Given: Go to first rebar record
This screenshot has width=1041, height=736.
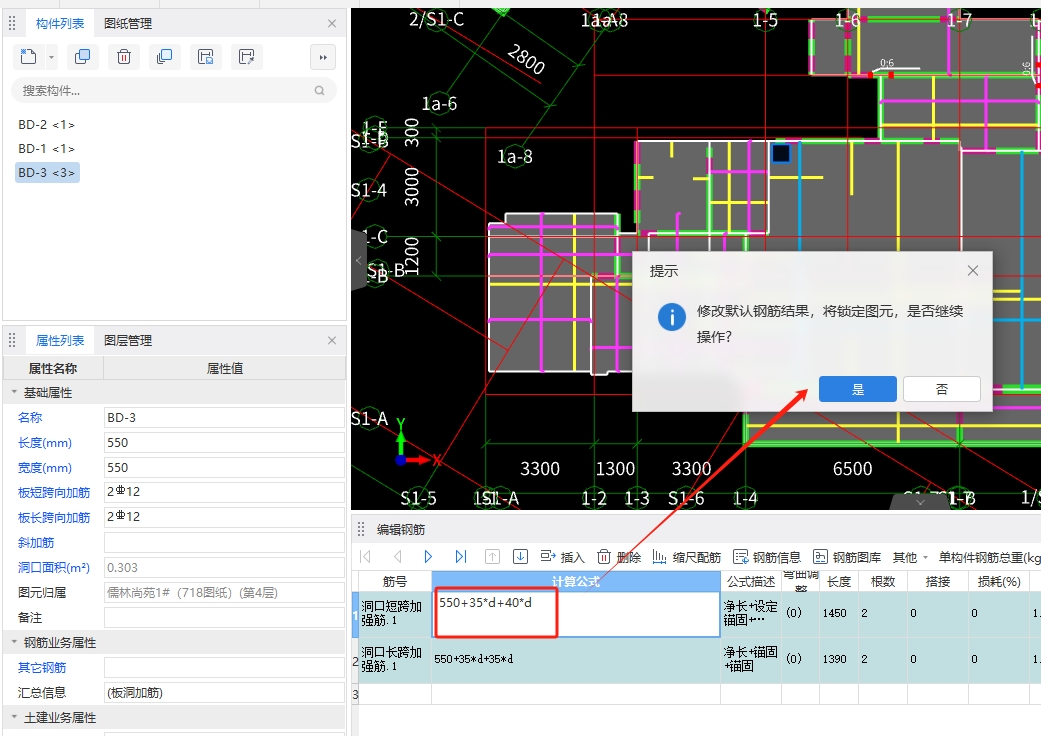Looking at the screenshot, I should coord(365,557).
